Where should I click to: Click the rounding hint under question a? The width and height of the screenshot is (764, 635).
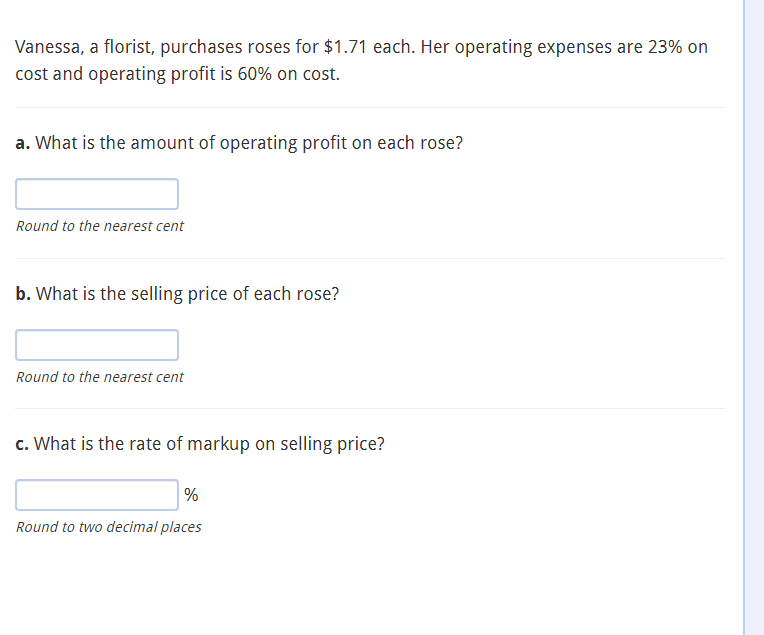[100, 226]
